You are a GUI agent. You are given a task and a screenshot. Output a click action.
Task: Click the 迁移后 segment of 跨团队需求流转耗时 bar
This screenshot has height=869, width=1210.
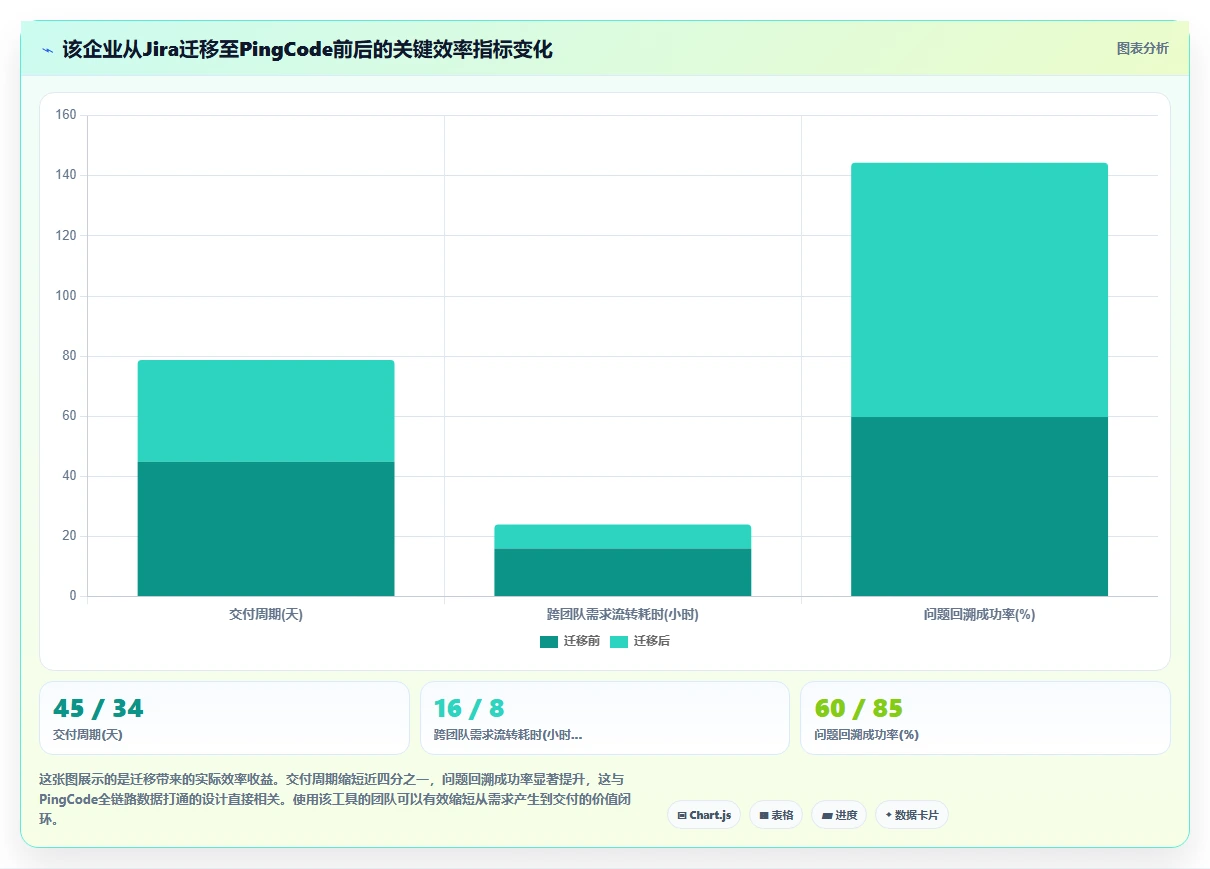[622, 537]
